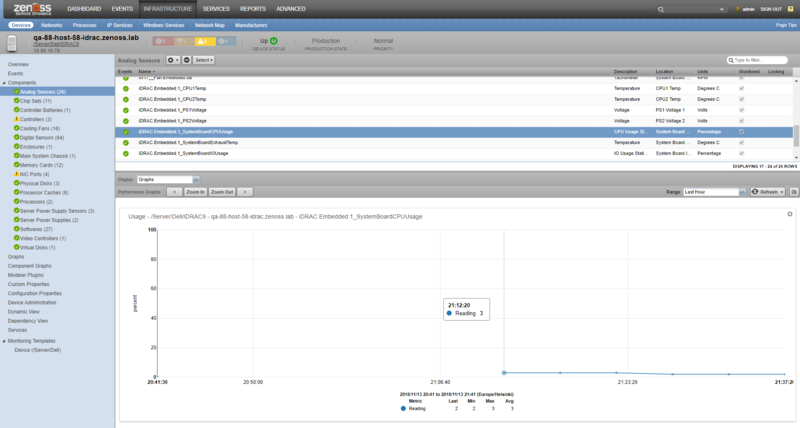Click the Zenoss logo
Image resolution: width=800 pixels, height=428 pixels.
(32, 9)
